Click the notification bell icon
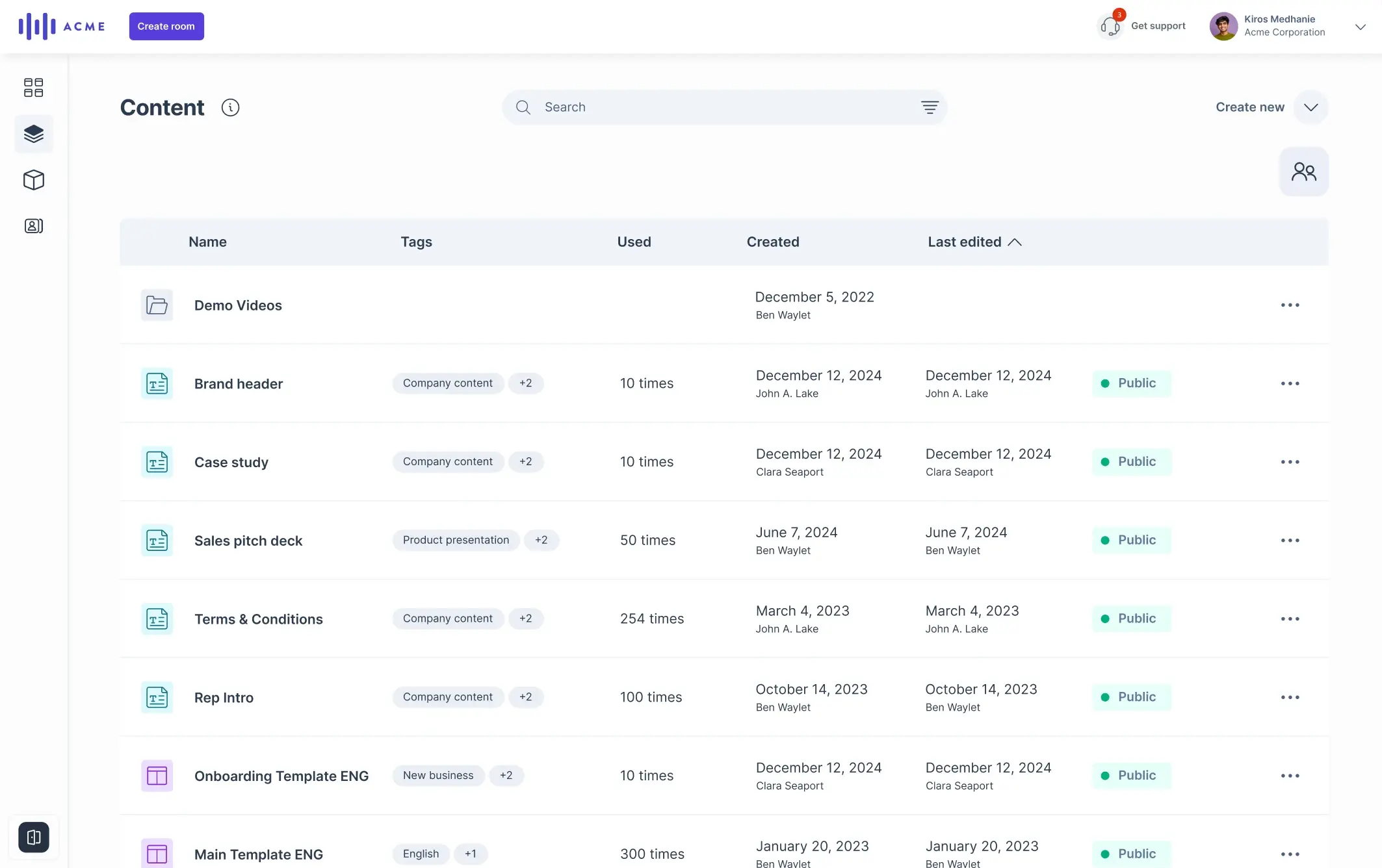Viewport: 1382px width, 868px height. 1110,25
